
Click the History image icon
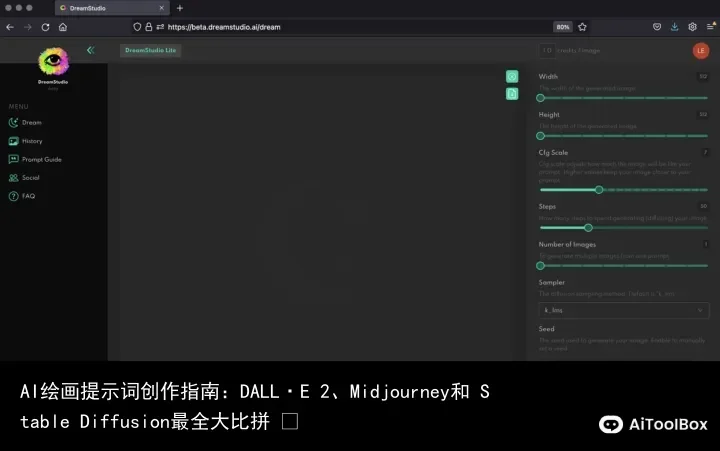point(13,141)
